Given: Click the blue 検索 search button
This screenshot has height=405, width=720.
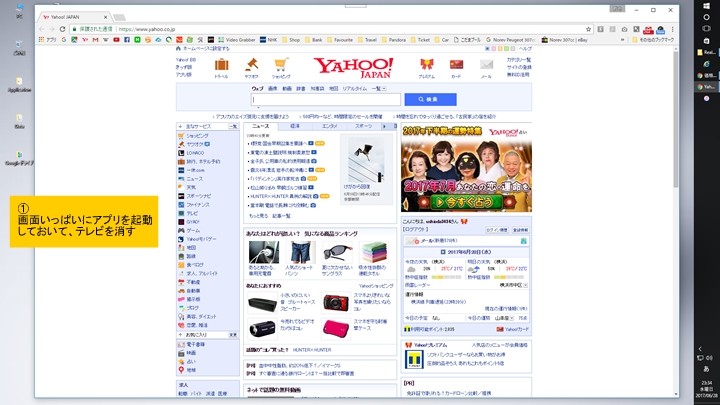Looking at the screenshot, I should click(430, 99).
